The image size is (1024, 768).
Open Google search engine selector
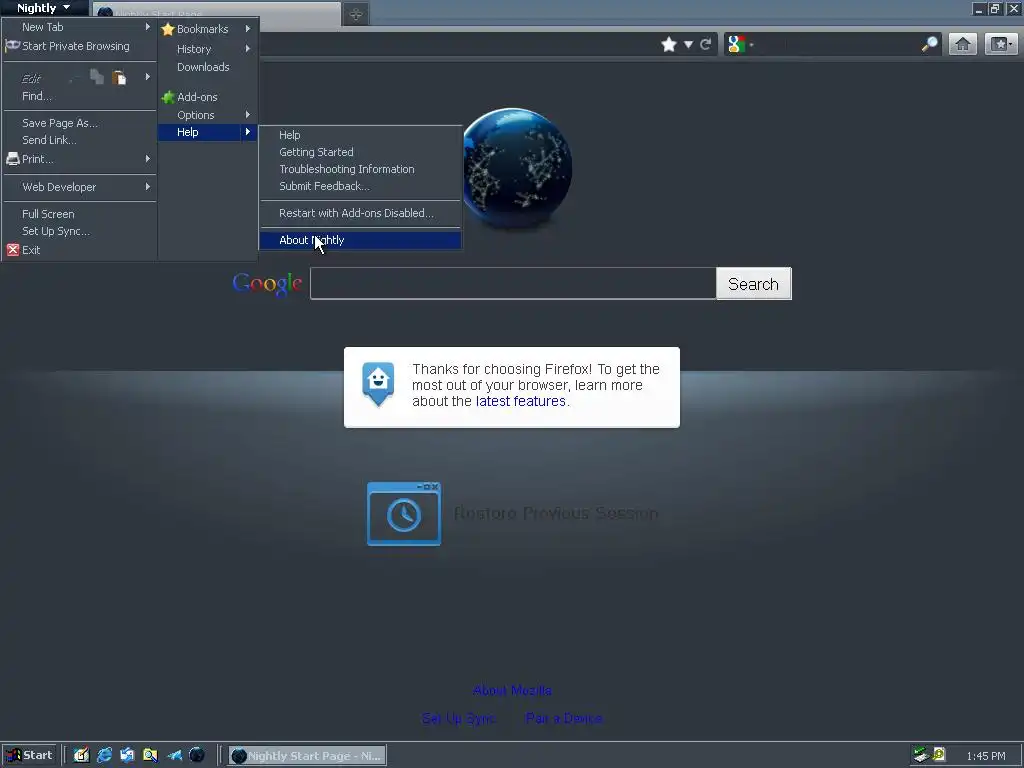click(x=741, y=44)
